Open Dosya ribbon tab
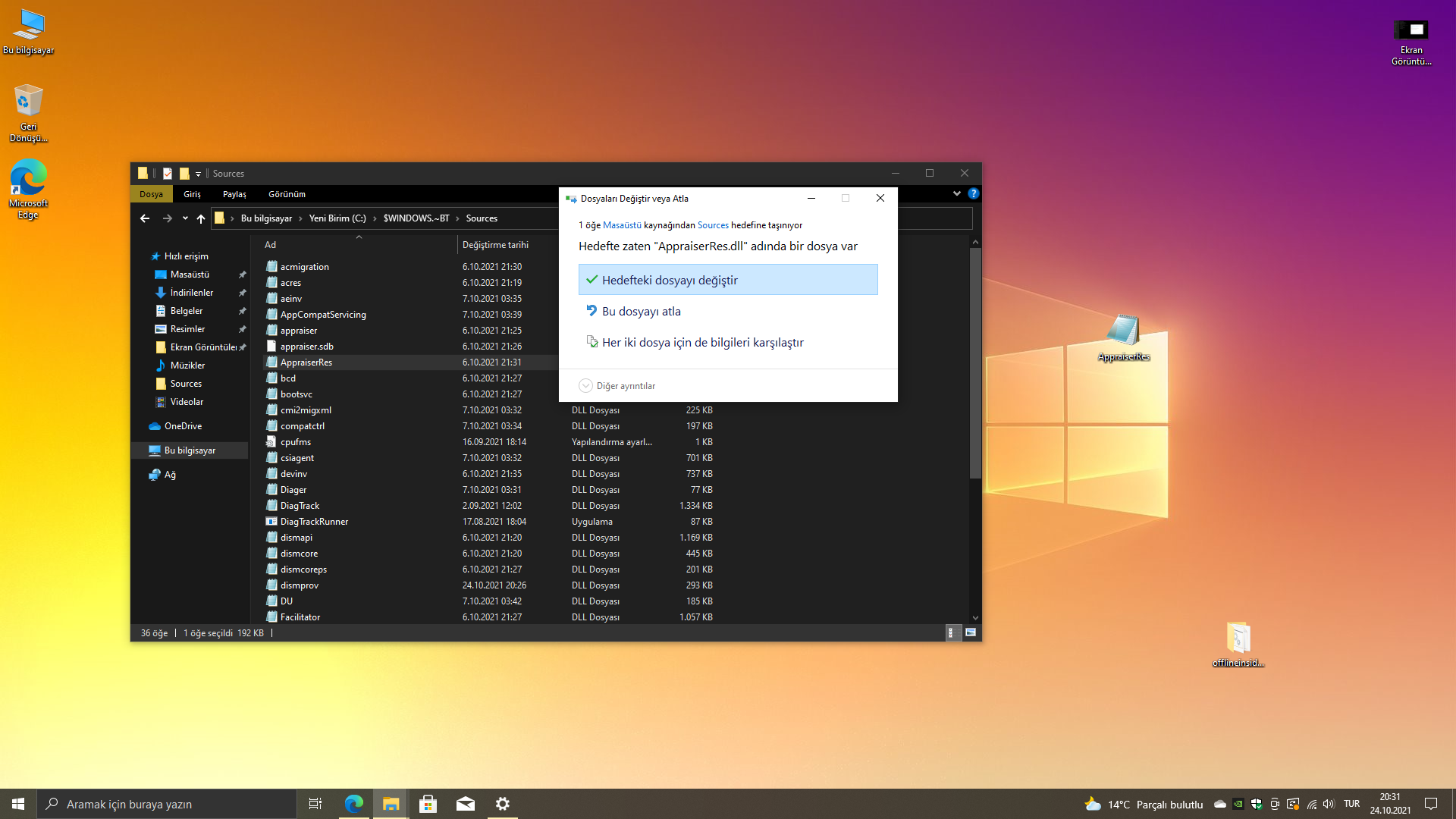This screenshot has height=819, width=1456. (151, 194)
